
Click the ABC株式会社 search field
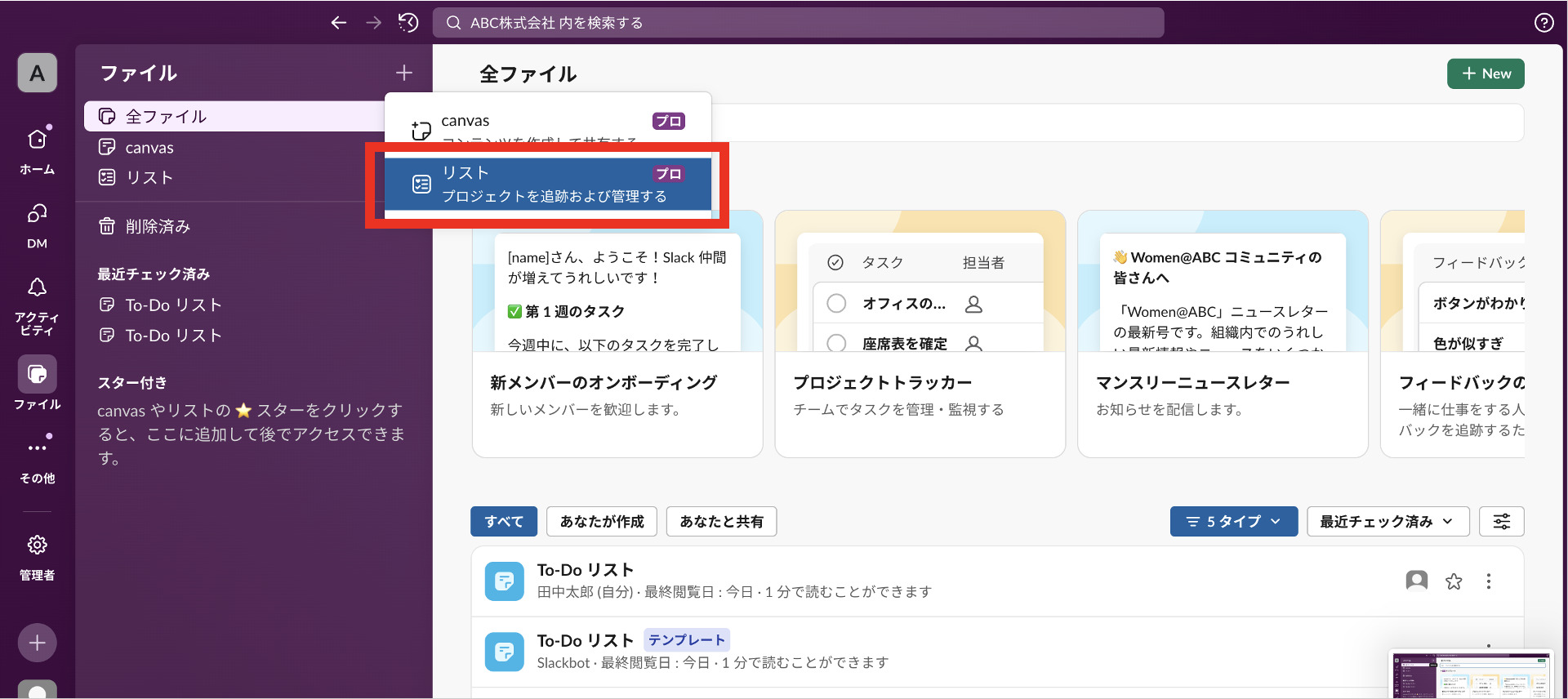coord(798,23)
